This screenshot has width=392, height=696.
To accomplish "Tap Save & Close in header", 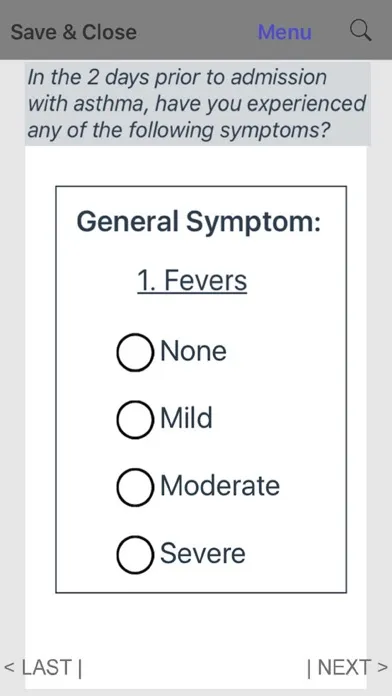I will point(74,32).
